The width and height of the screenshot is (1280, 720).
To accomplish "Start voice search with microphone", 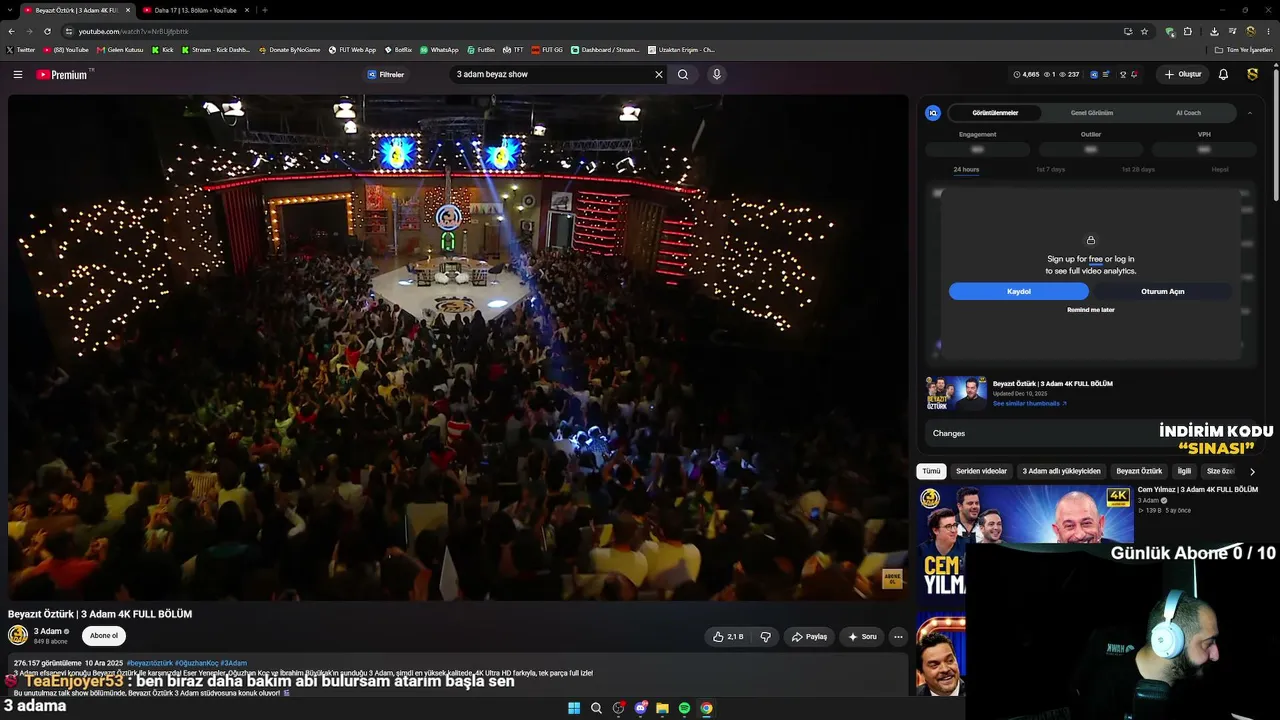I will [x=716, y=74].
